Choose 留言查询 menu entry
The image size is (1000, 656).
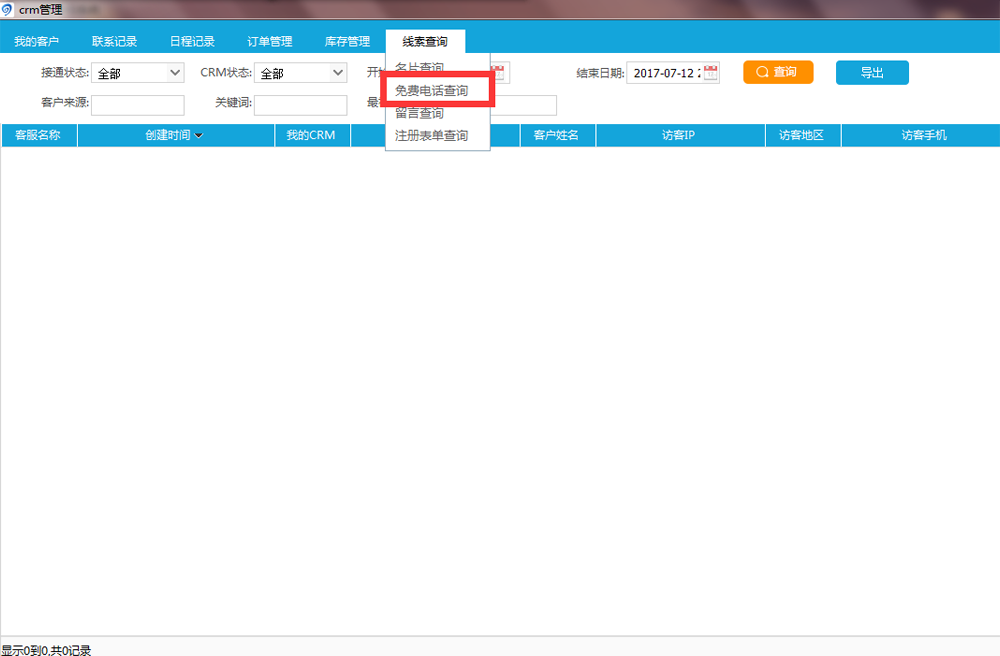click(419, 113)
